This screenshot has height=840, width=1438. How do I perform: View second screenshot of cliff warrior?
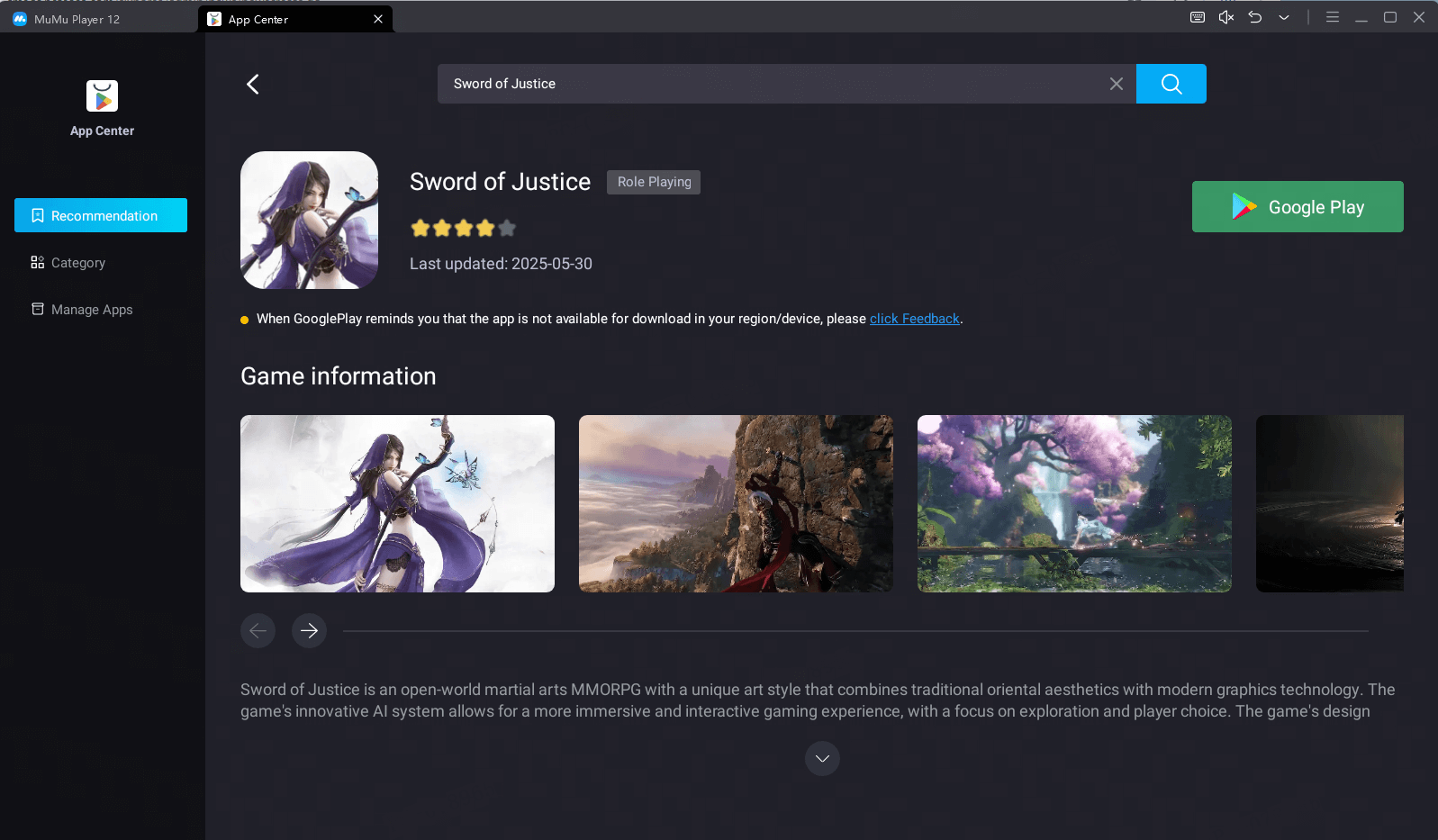736,503
